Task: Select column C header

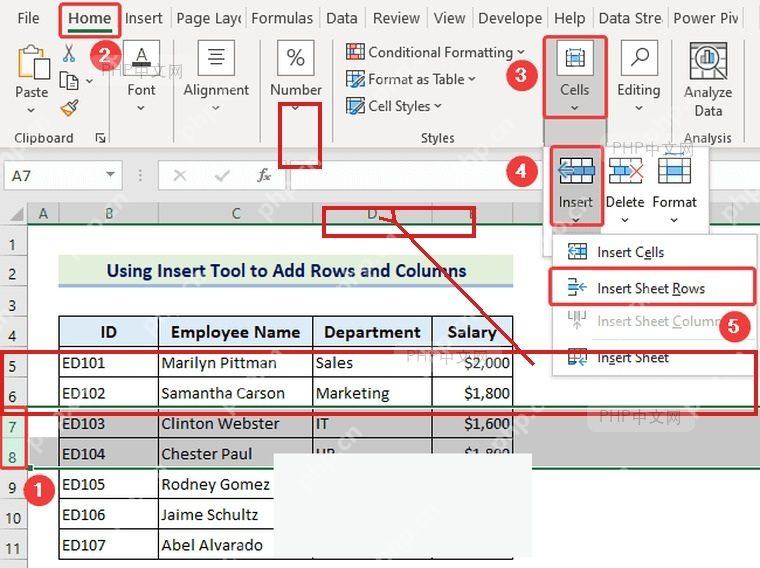Action: coord(236,214)
